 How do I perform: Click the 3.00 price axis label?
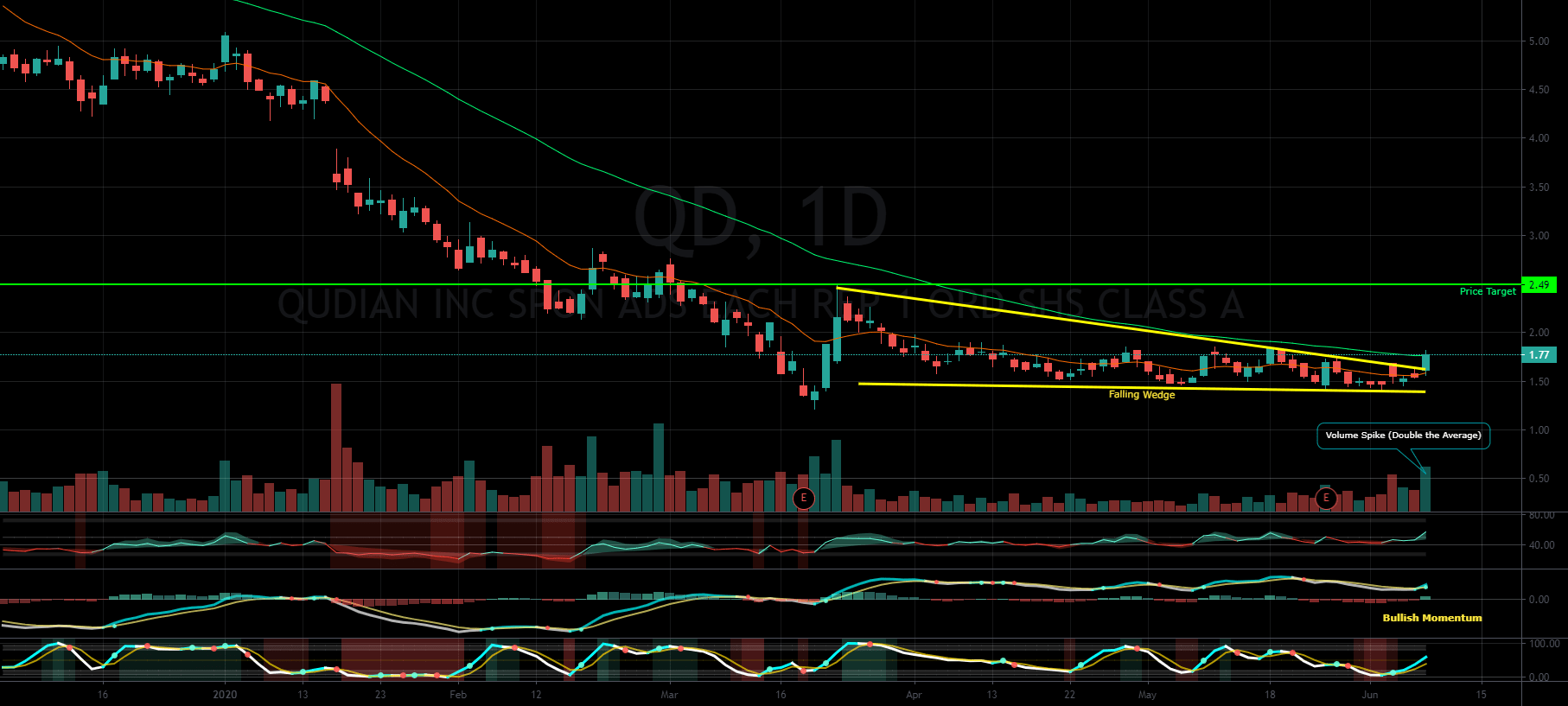[1539, 236]
